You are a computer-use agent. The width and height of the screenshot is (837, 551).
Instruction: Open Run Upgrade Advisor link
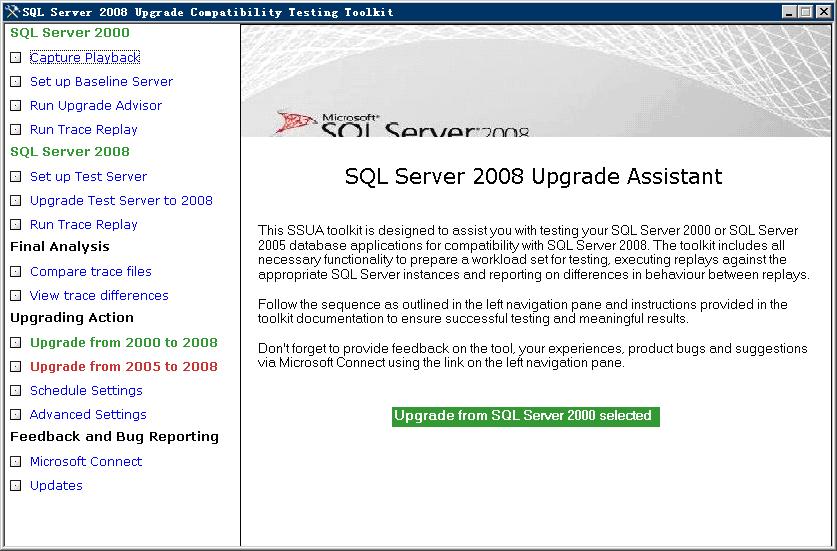pos(96,105)
